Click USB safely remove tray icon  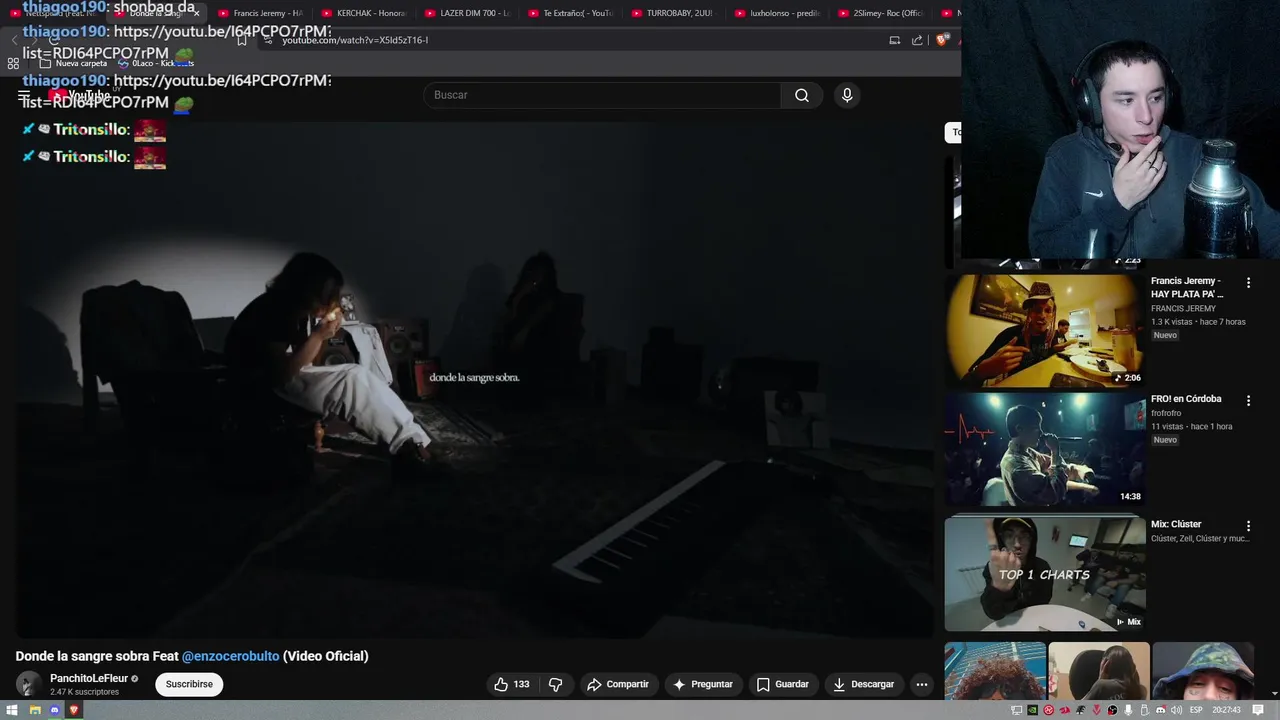coord(1144,710)
